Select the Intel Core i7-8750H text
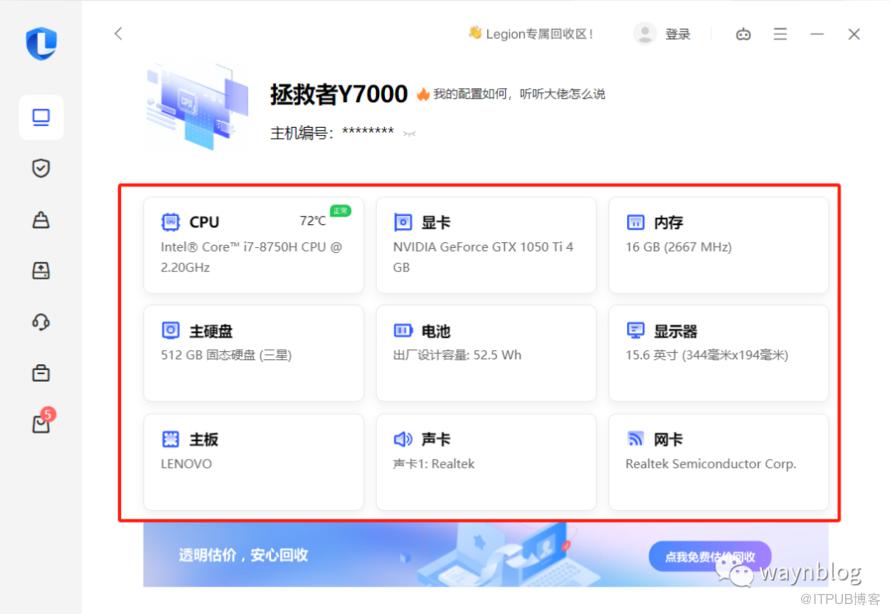The image size is (890, 614). (x=251, y=257)
